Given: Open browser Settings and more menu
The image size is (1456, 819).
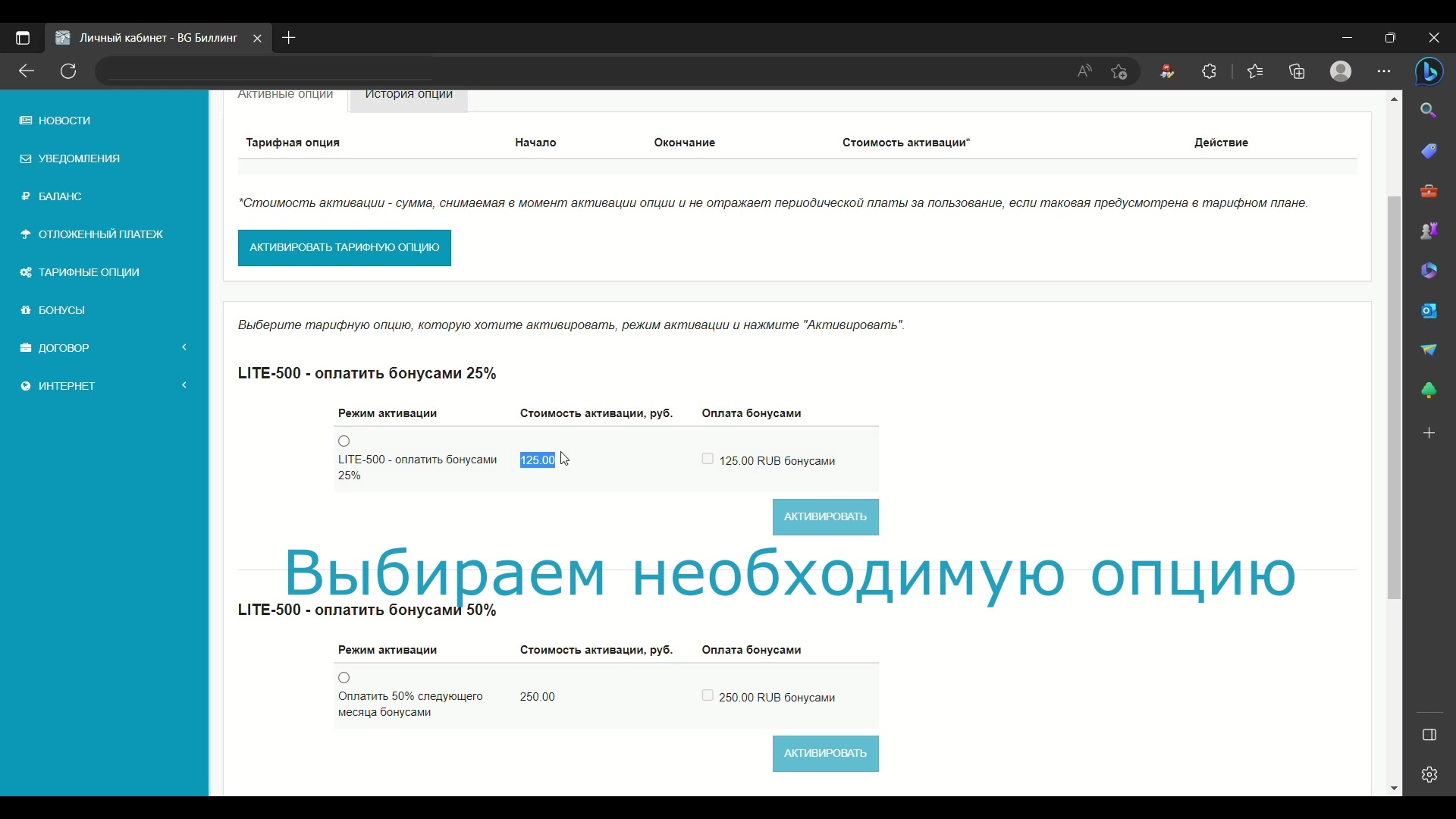Looking at the screenshot, I should 1385,72.
